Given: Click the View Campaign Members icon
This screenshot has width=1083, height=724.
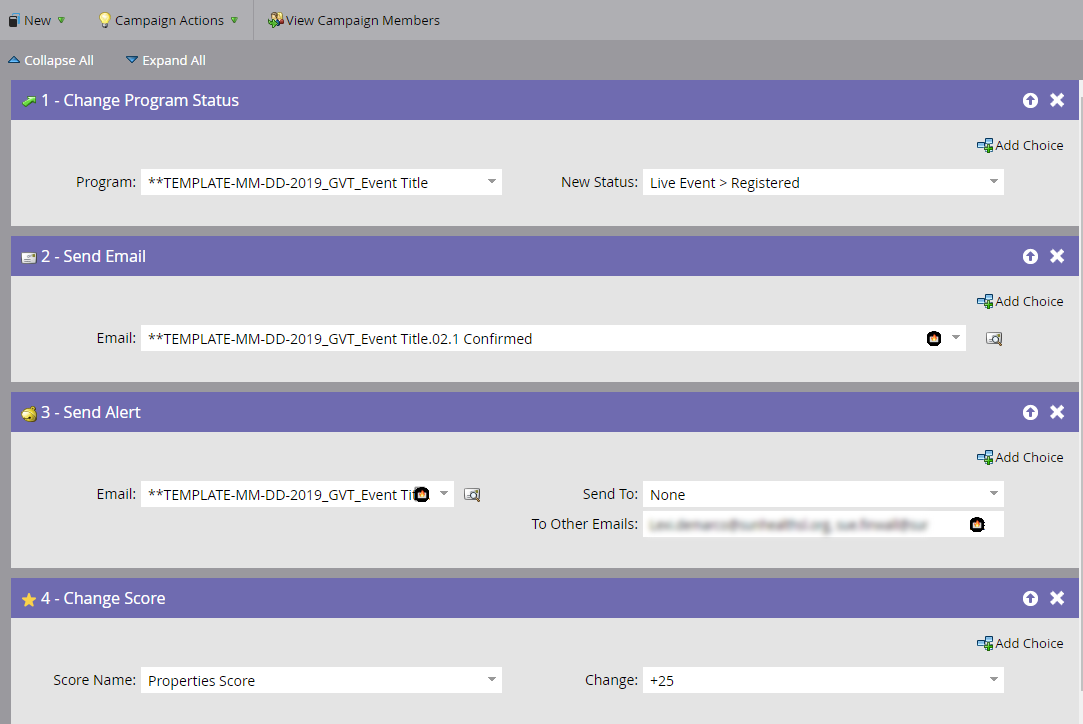Looking at the screenshot, I should [275, 19].
